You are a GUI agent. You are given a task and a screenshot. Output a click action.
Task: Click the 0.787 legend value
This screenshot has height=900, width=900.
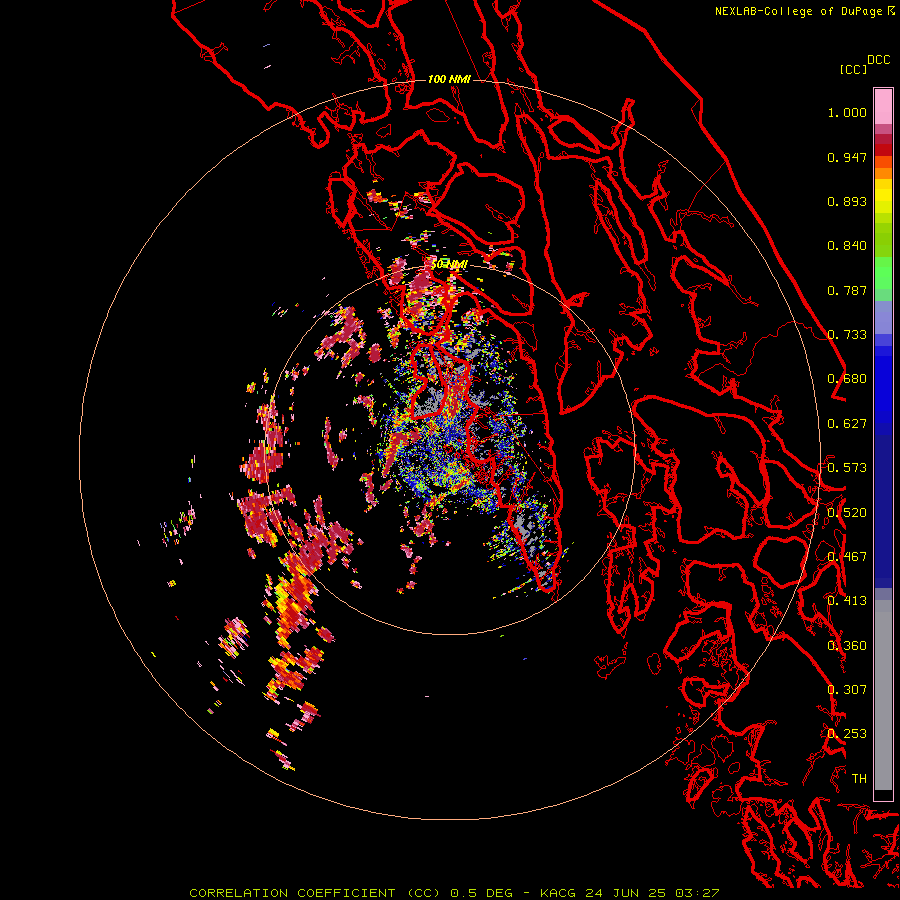pyautogui.click(x=847, y=290)
